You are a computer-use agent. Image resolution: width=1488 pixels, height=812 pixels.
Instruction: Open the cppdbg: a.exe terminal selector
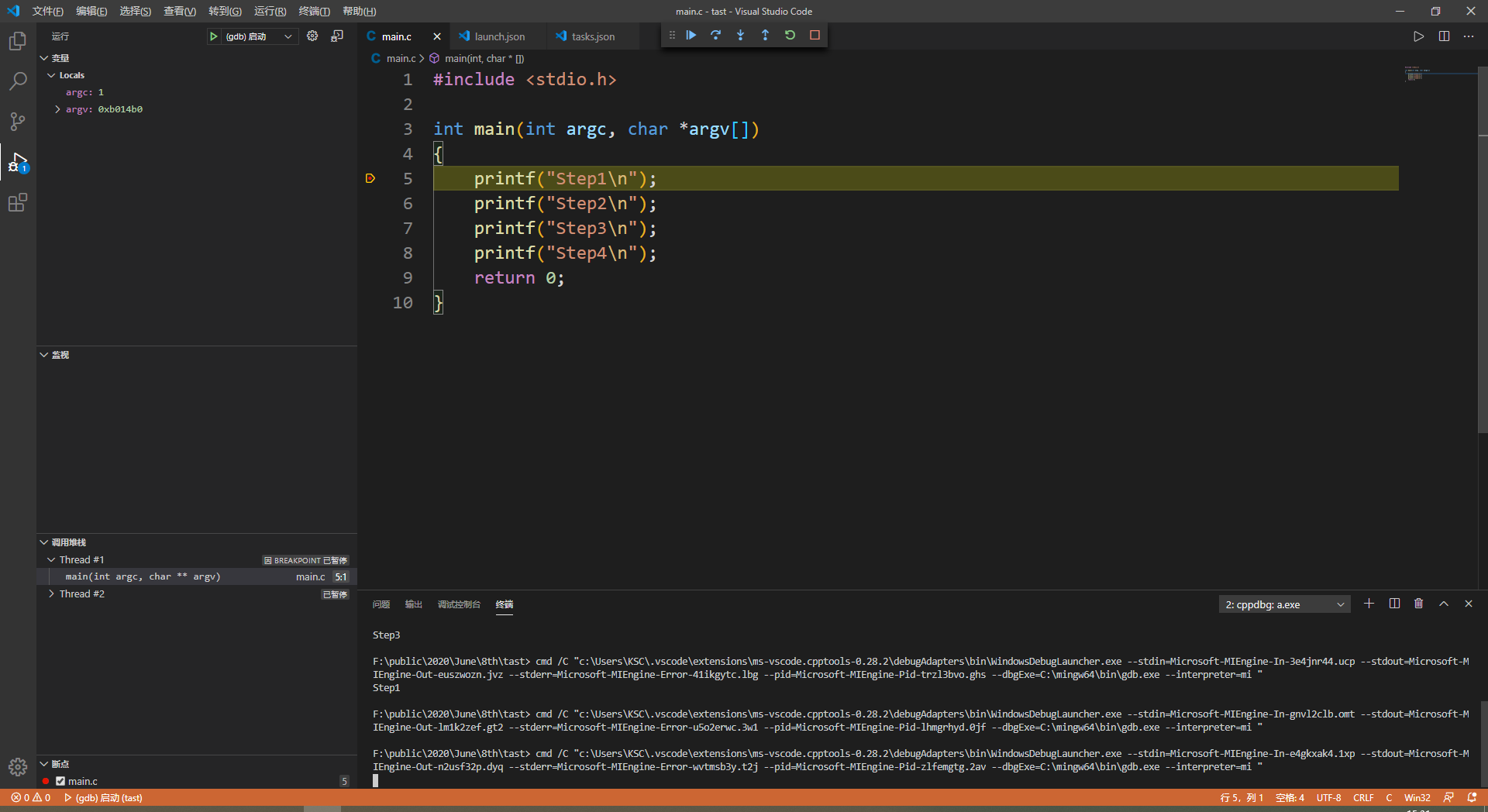pyautogui.click(x=1284, y=604)
